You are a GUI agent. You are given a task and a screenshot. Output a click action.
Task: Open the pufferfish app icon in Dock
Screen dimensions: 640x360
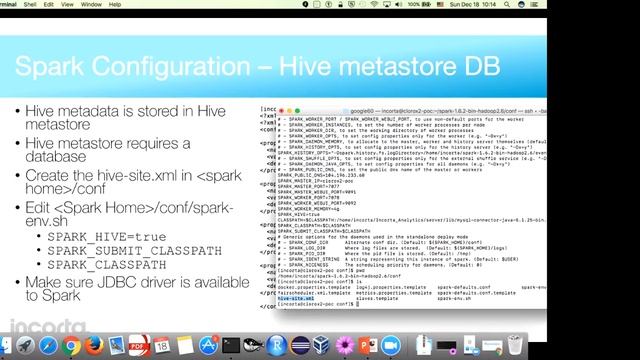pos(253,346)
